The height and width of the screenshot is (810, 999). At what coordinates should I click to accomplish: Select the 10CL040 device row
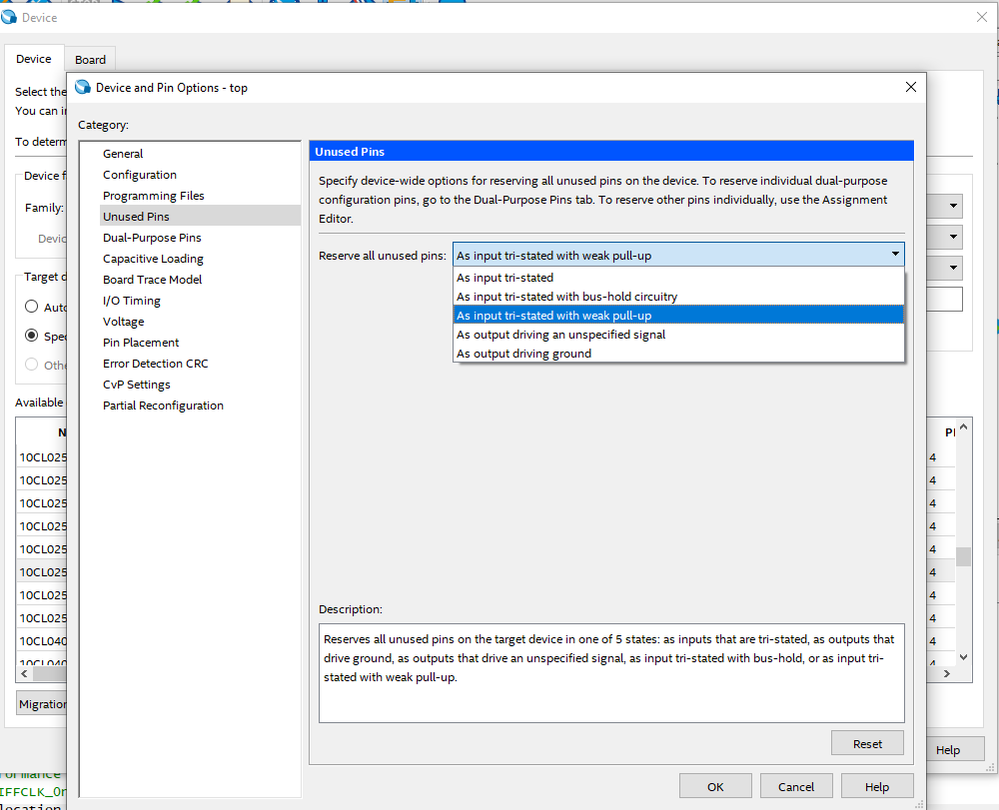coord(42,641)
